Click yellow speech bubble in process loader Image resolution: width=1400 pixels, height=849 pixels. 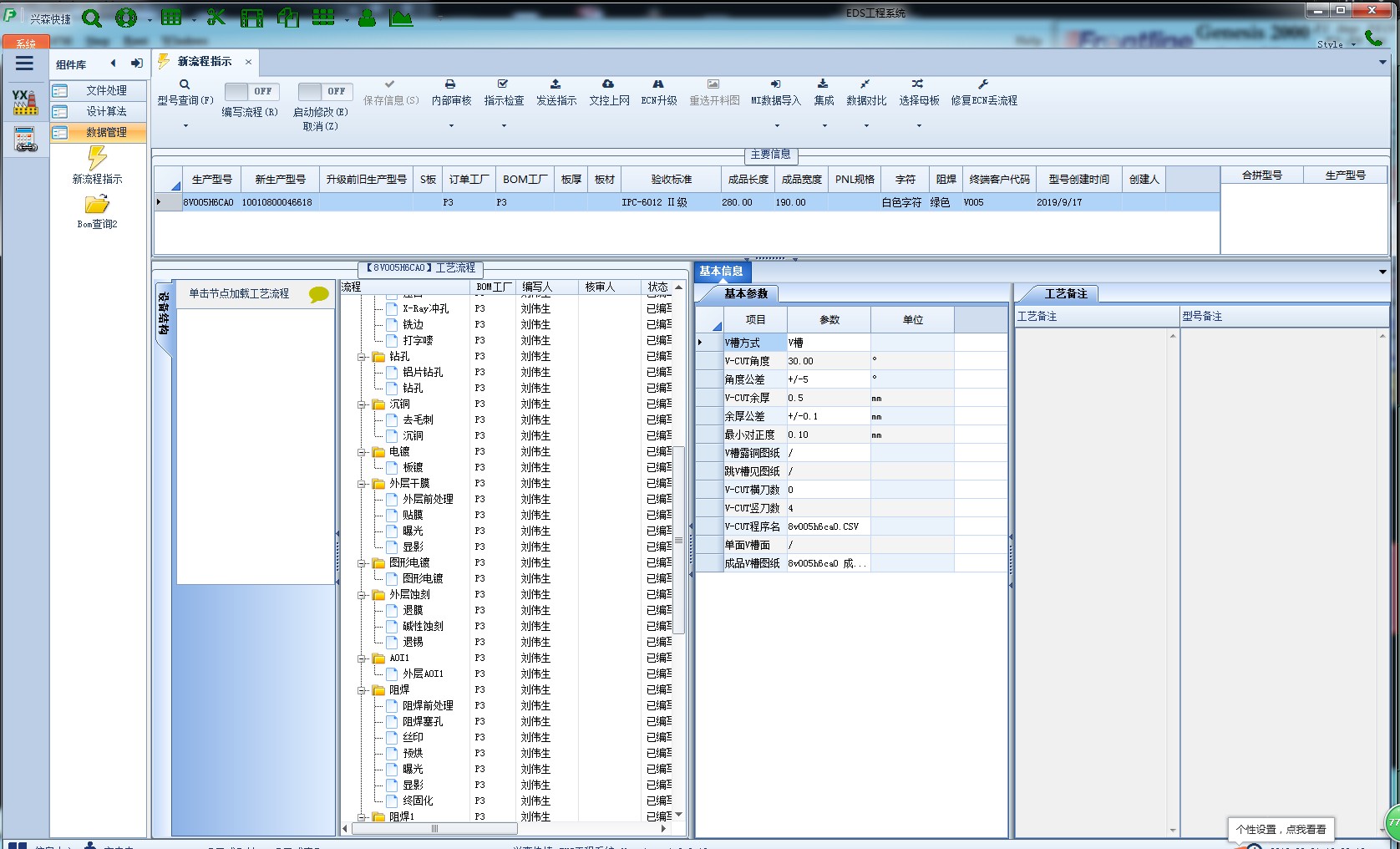pyautogui.click(x=319, y=294)
